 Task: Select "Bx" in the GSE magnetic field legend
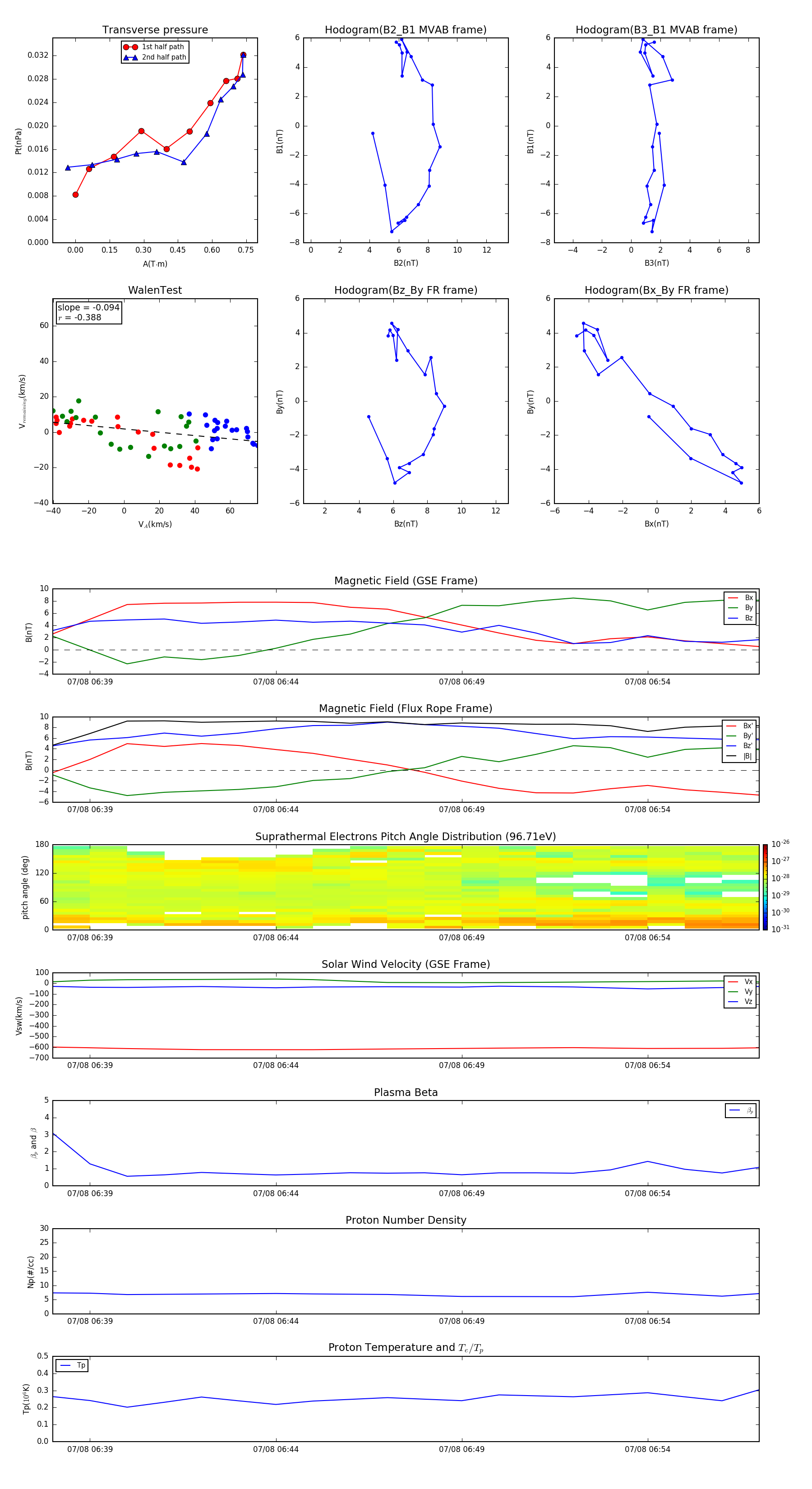pos(741,598)
